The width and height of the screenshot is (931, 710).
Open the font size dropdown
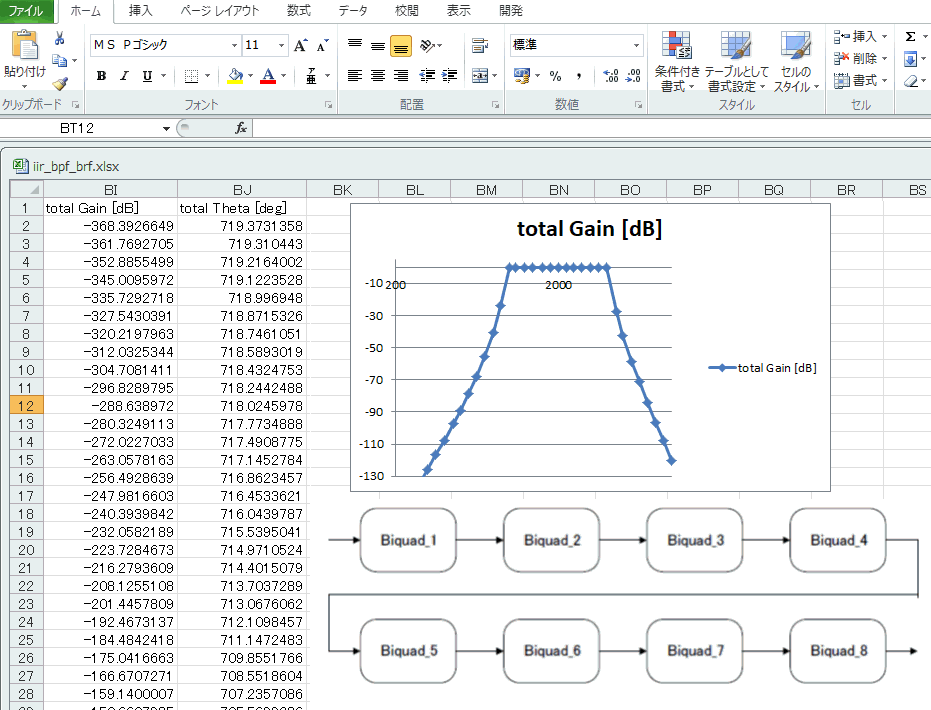(x=281, y=45)
